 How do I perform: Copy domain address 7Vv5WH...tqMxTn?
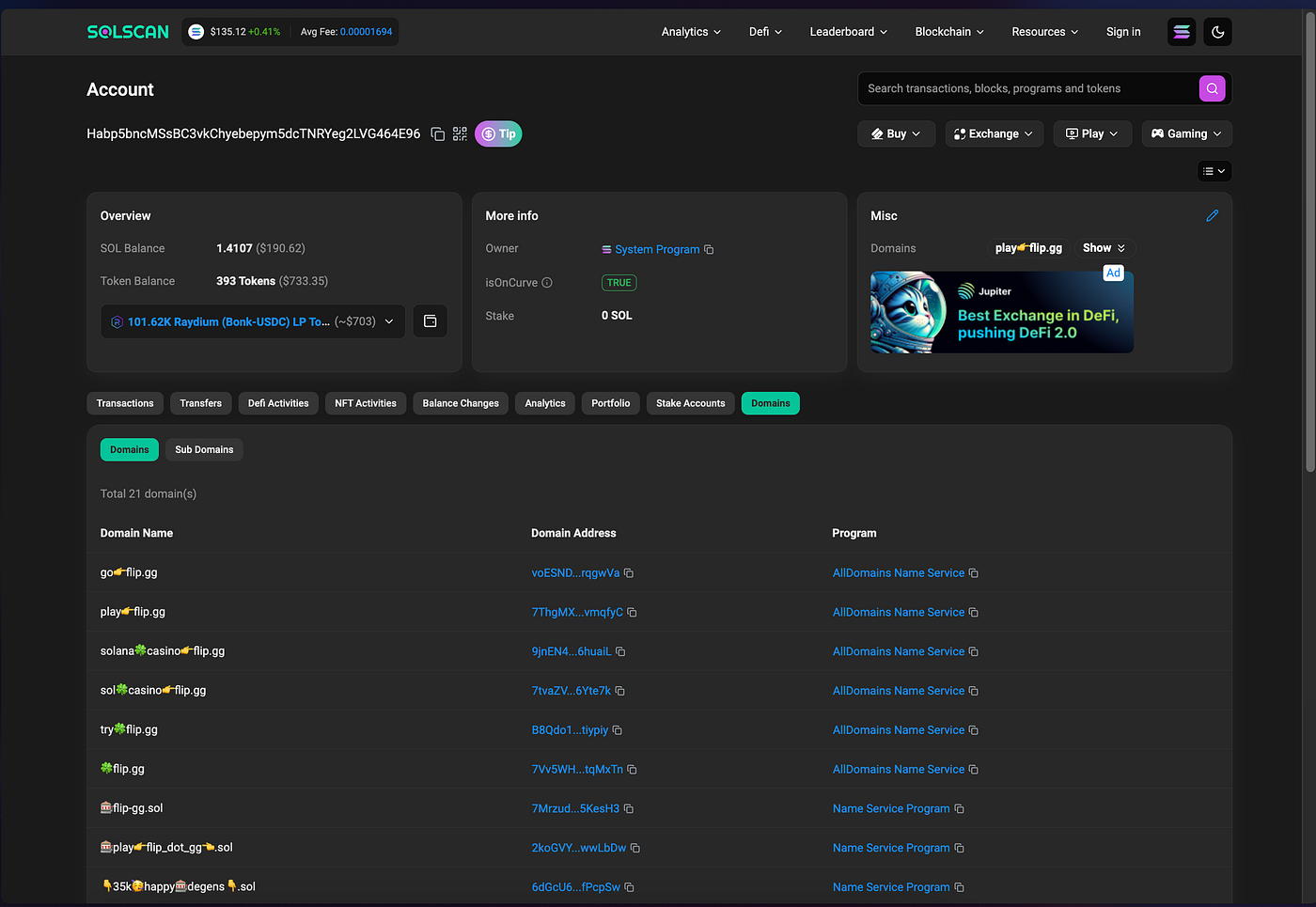[632, 770]
